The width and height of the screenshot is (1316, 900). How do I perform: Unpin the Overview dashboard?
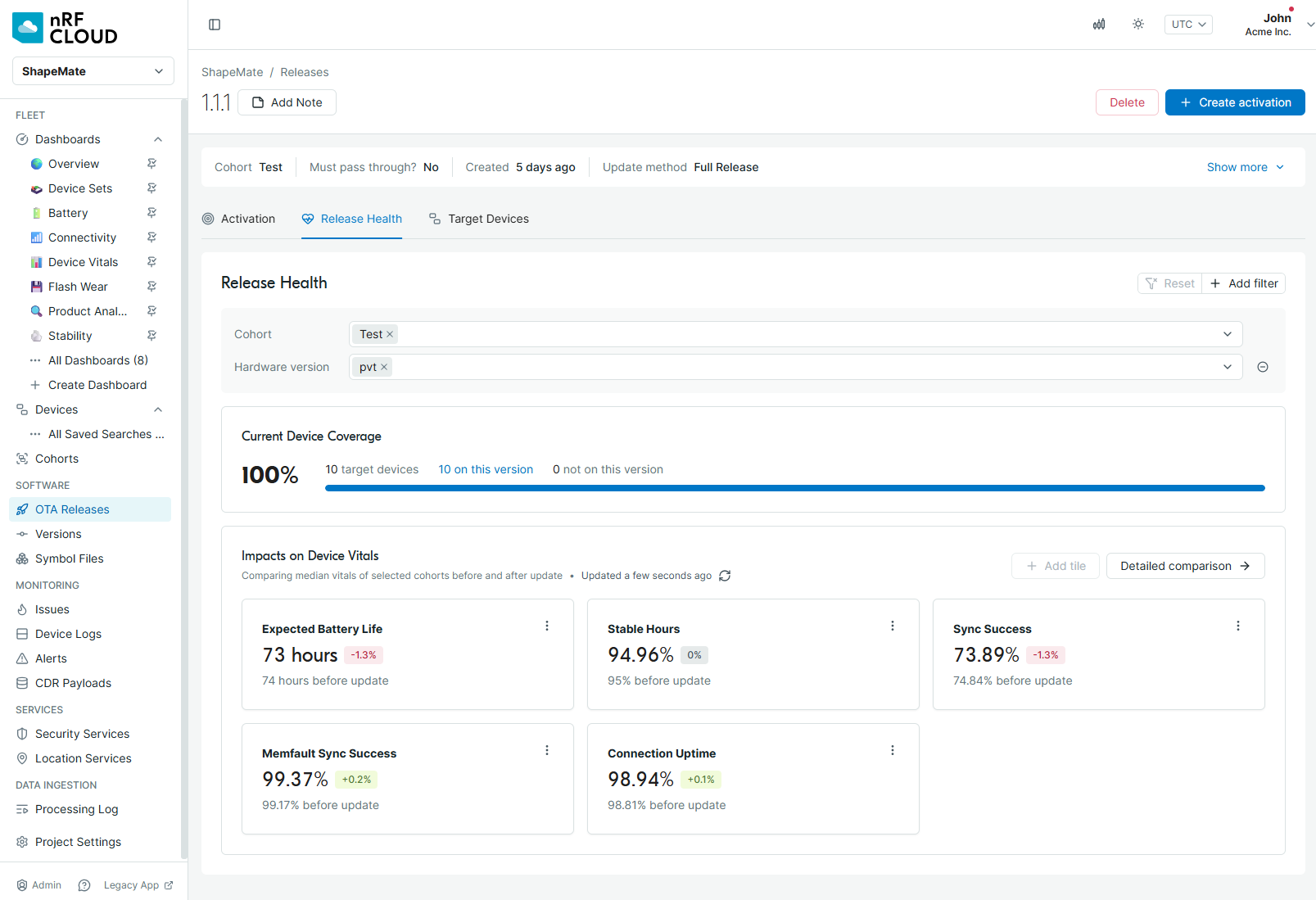[x=151, y=164]
